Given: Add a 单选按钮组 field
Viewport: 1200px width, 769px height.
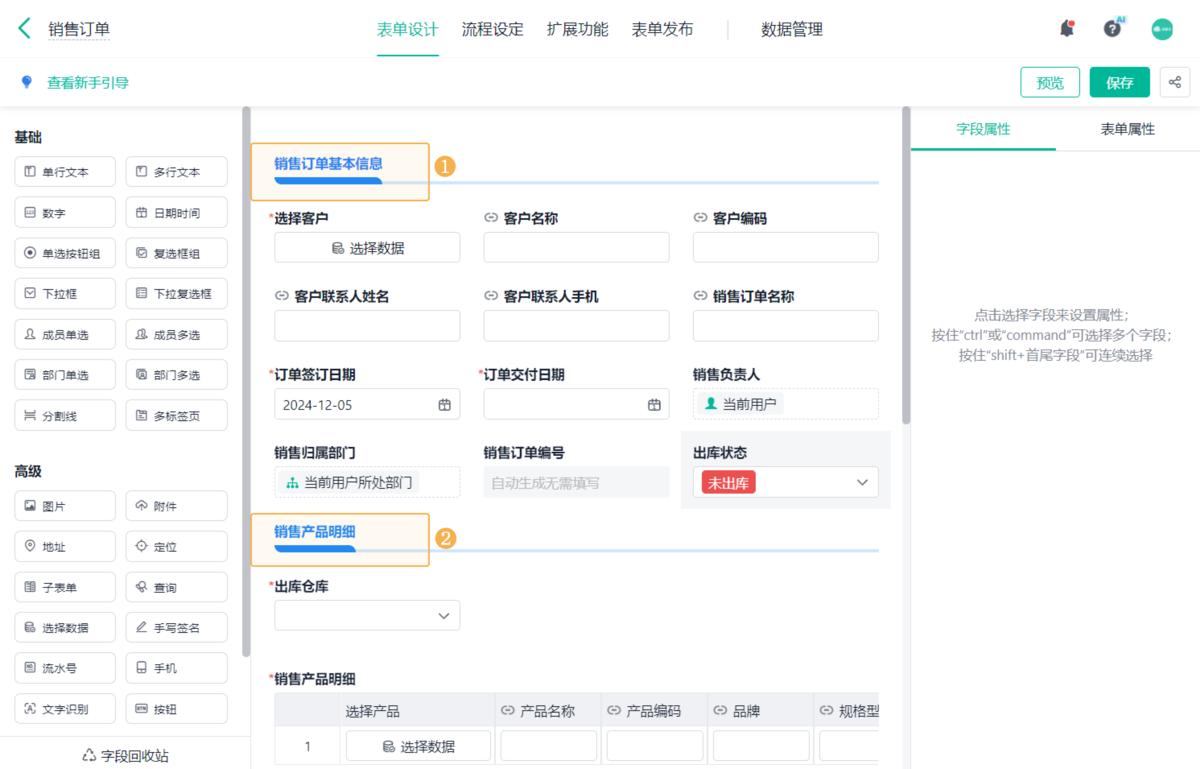Looking at the screenshot, I should [x=65, y=253].
